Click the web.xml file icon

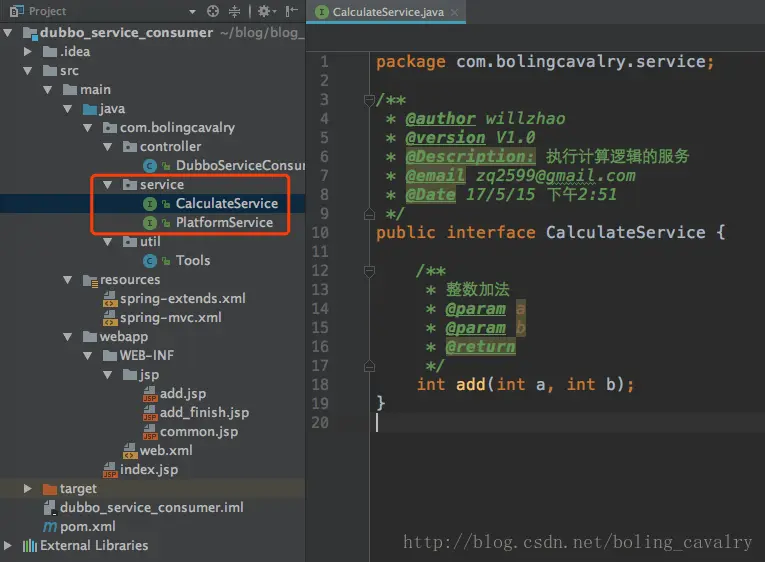pos(130,451)
